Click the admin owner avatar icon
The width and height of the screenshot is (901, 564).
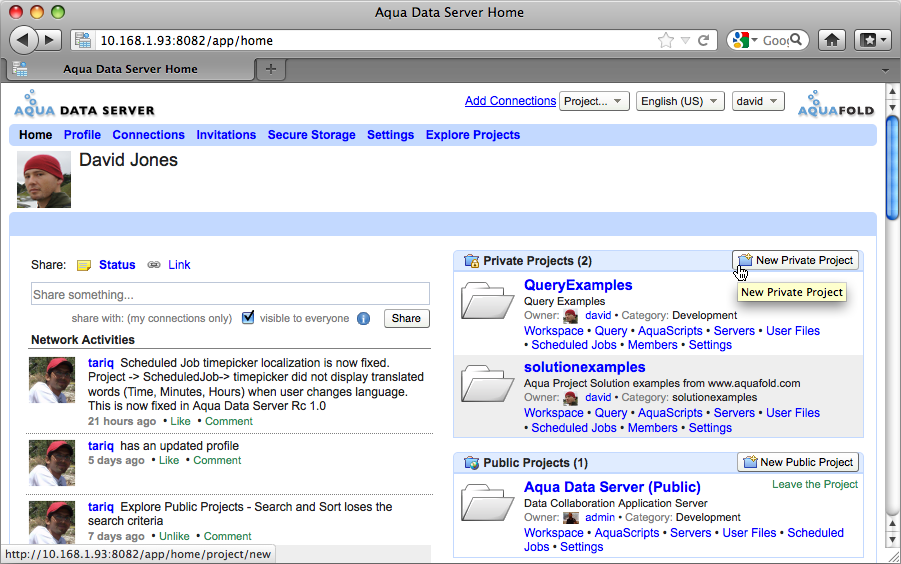[571, 517]
